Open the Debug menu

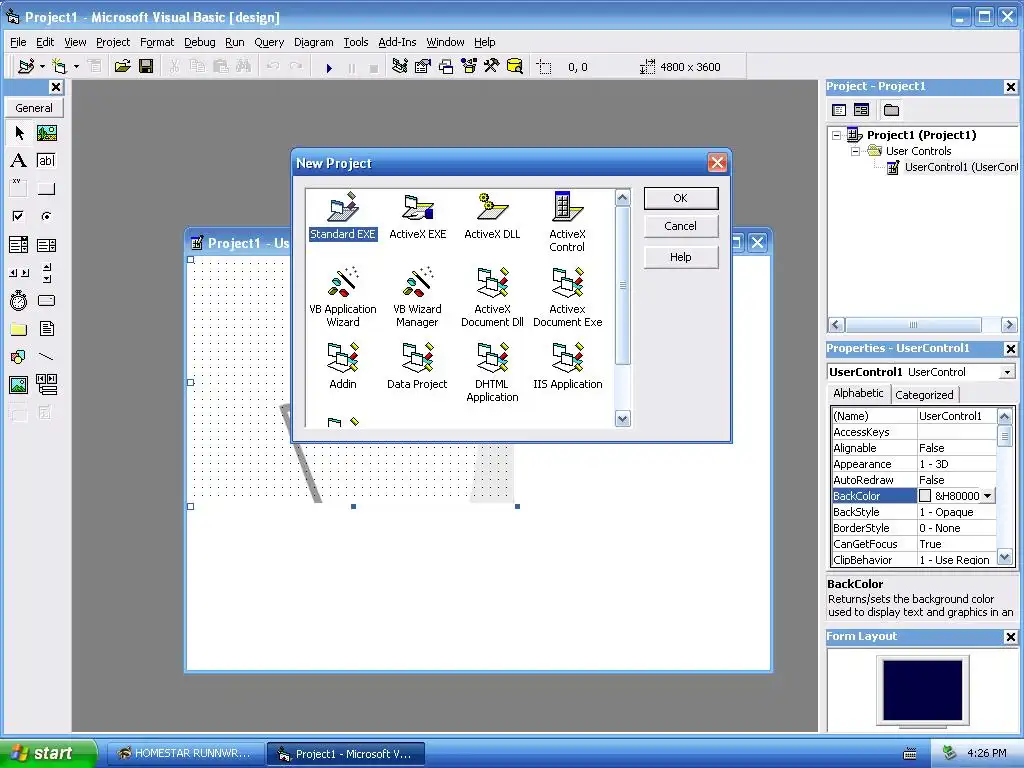click(x=199, y=42)
